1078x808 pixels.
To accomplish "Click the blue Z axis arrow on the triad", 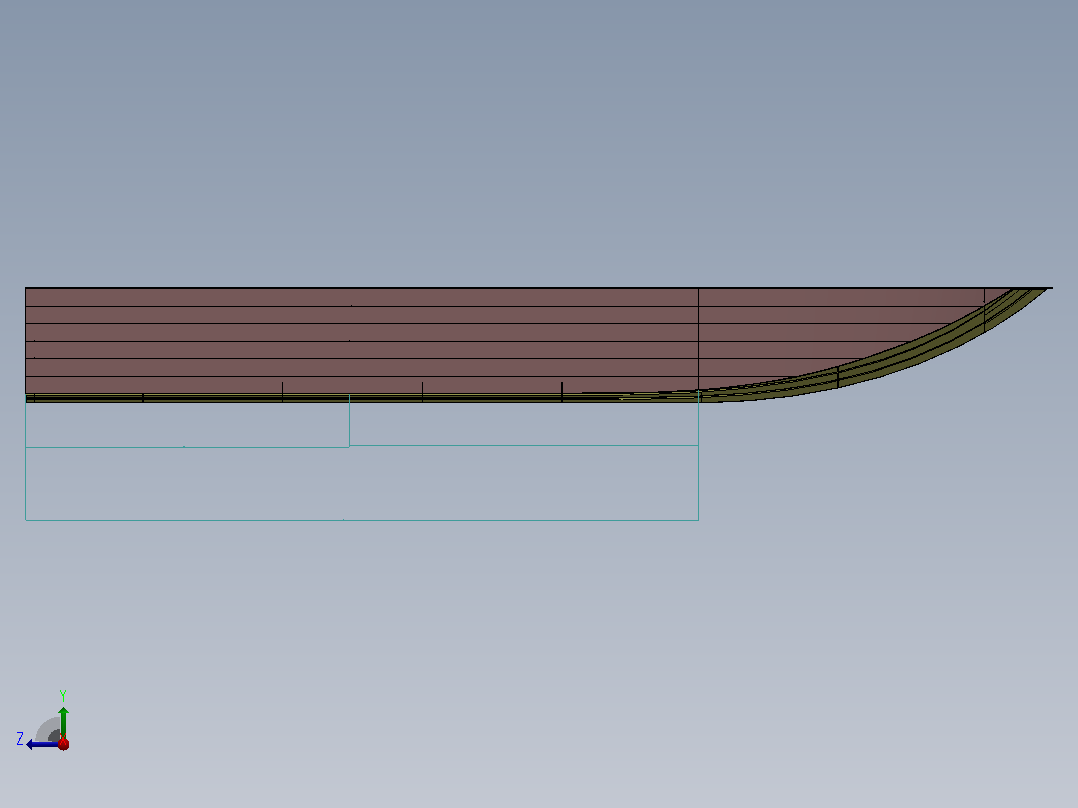I will (x=41, y=744).
